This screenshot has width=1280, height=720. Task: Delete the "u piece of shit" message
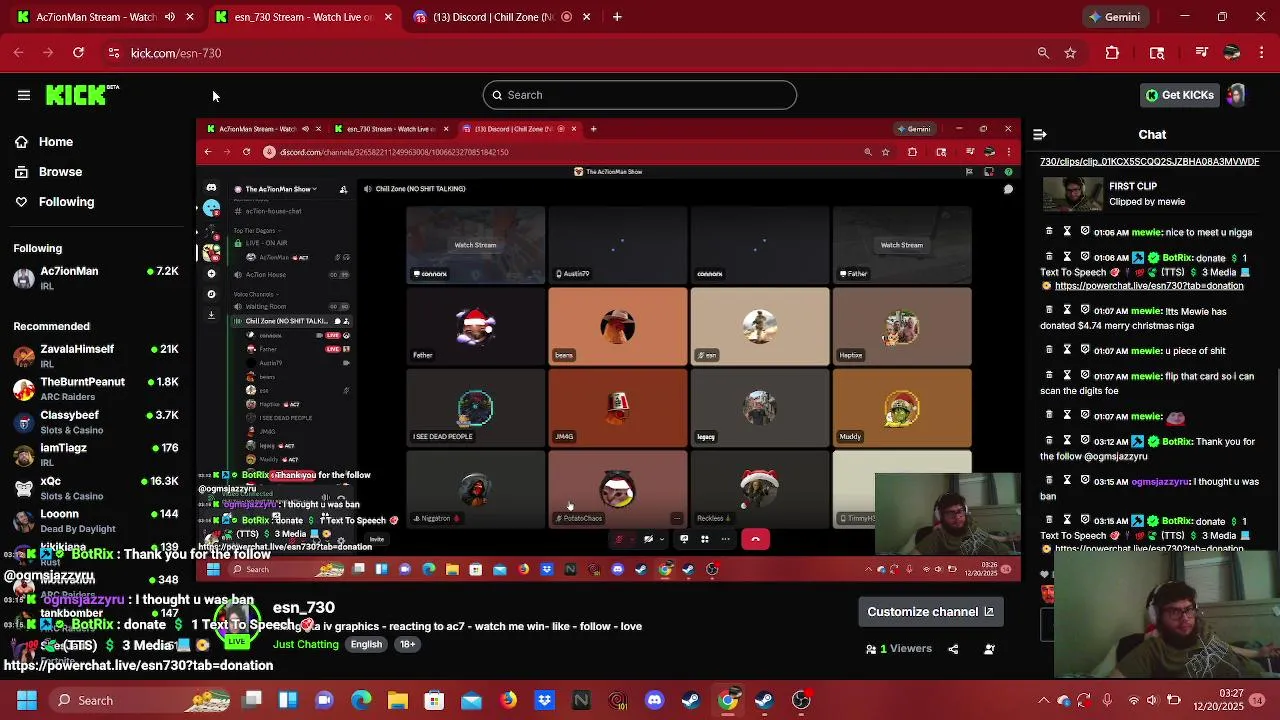1049,350
